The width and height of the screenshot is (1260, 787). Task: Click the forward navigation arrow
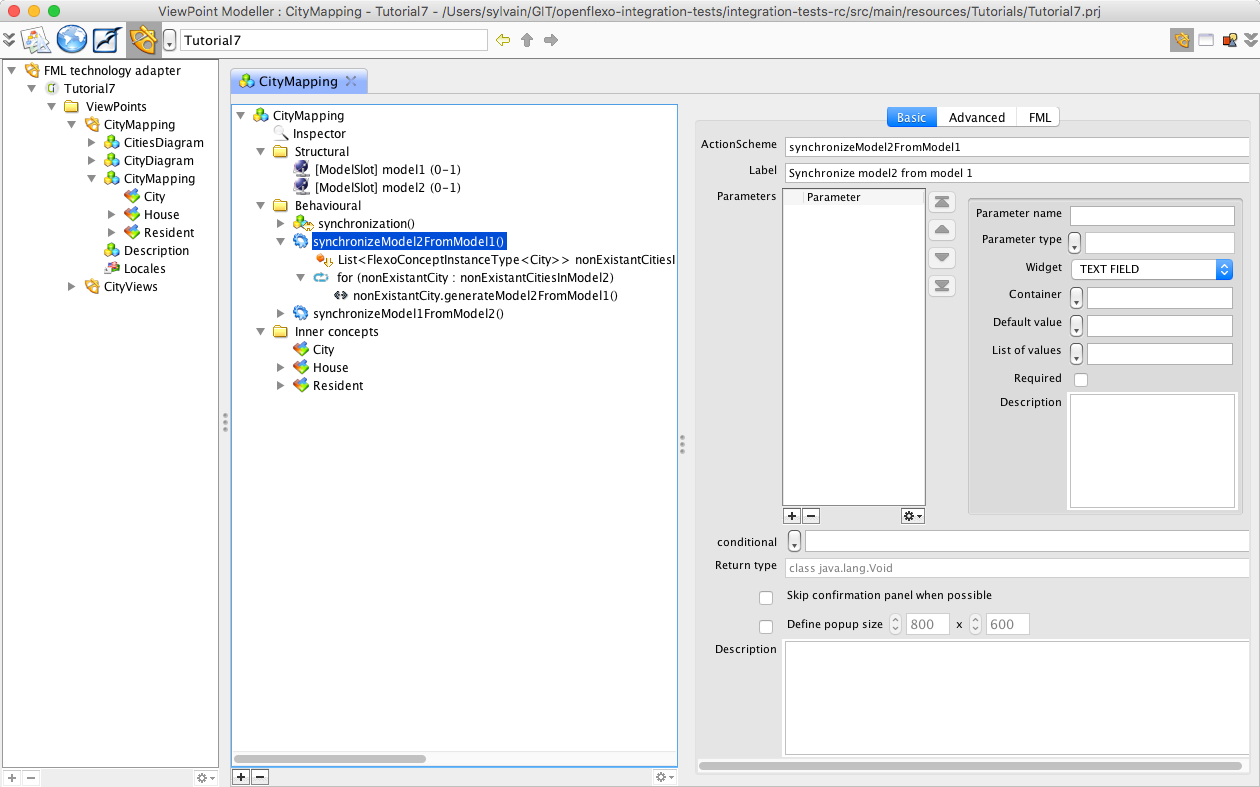(x=550, y=40)
